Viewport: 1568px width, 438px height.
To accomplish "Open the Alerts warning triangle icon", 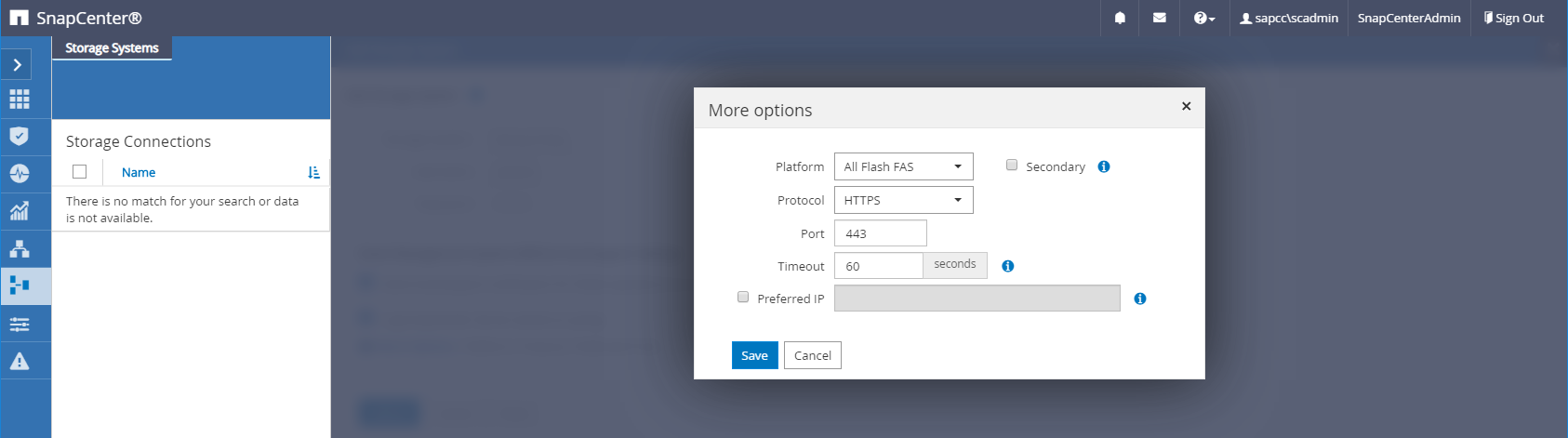I will 20,361.
